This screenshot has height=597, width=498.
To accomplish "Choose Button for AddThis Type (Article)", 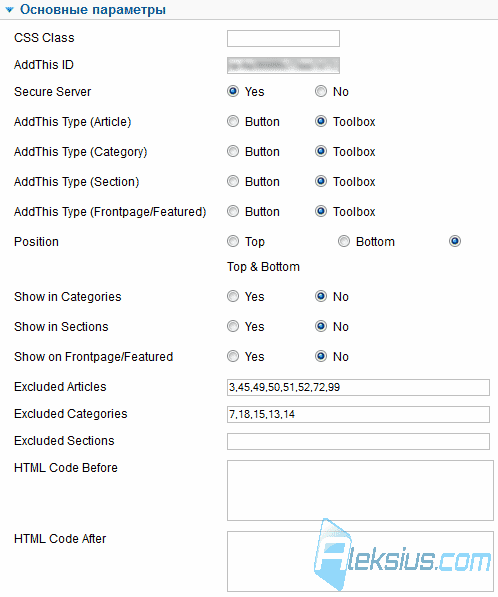I will [233, 121].
